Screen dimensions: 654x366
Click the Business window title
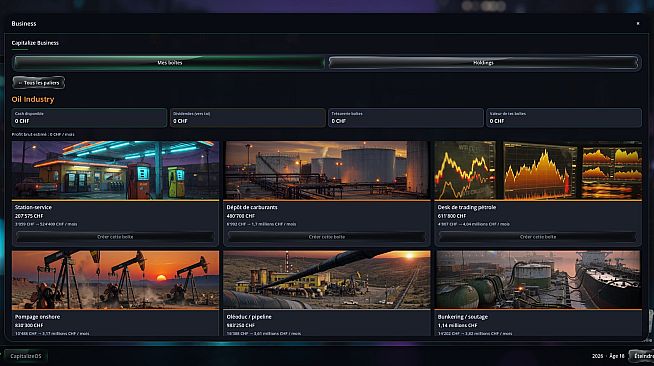coord(24,23)
